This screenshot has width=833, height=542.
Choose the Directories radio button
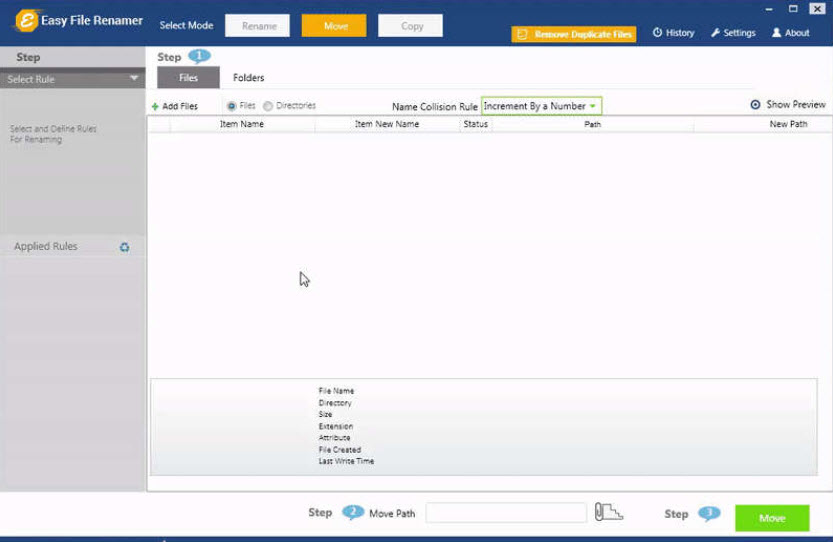pyautogui.click(x=268, y=106)
